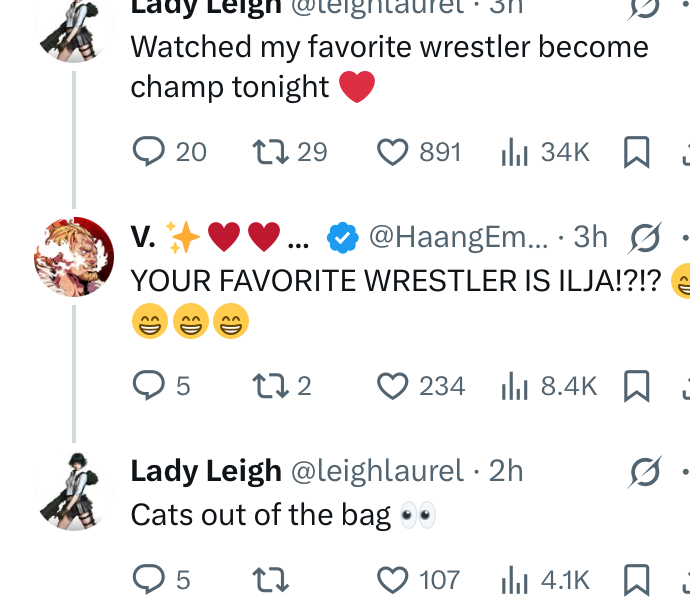Open Grok icon on the 2h tweet

[644, 471]
